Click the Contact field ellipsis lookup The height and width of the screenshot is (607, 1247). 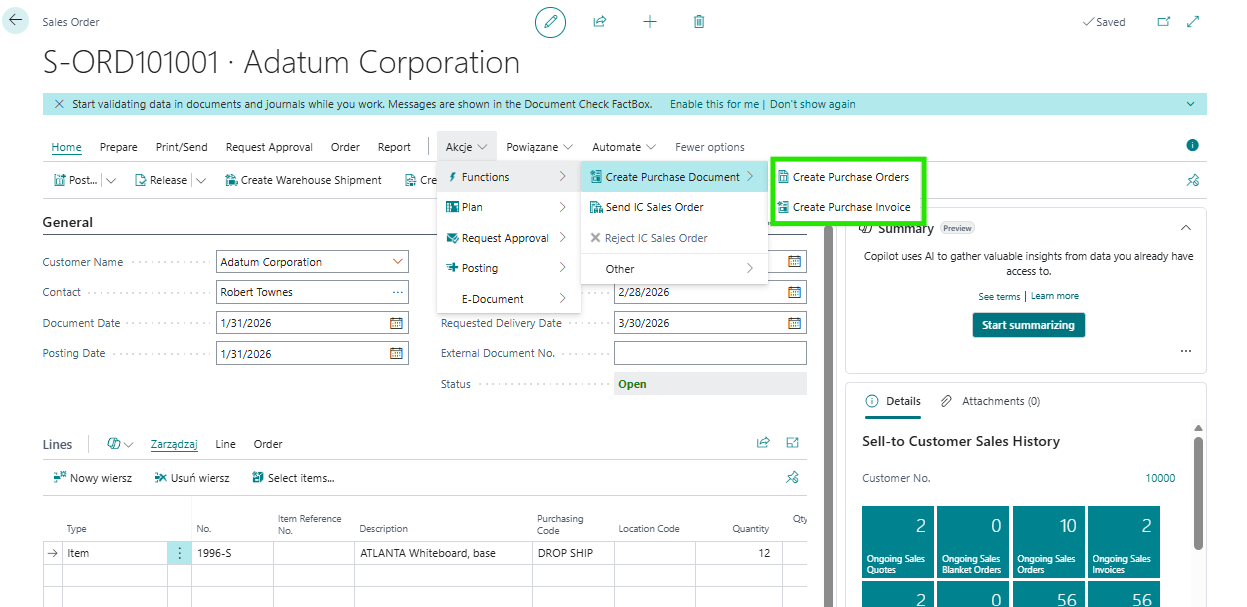click(x=397, y=292)
